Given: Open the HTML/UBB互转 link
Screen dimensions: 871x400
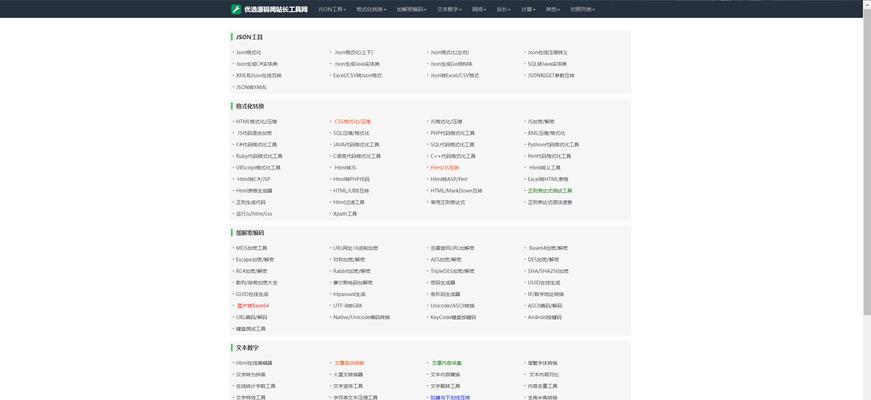Looking at the screenshot, I should pos(351,191).
